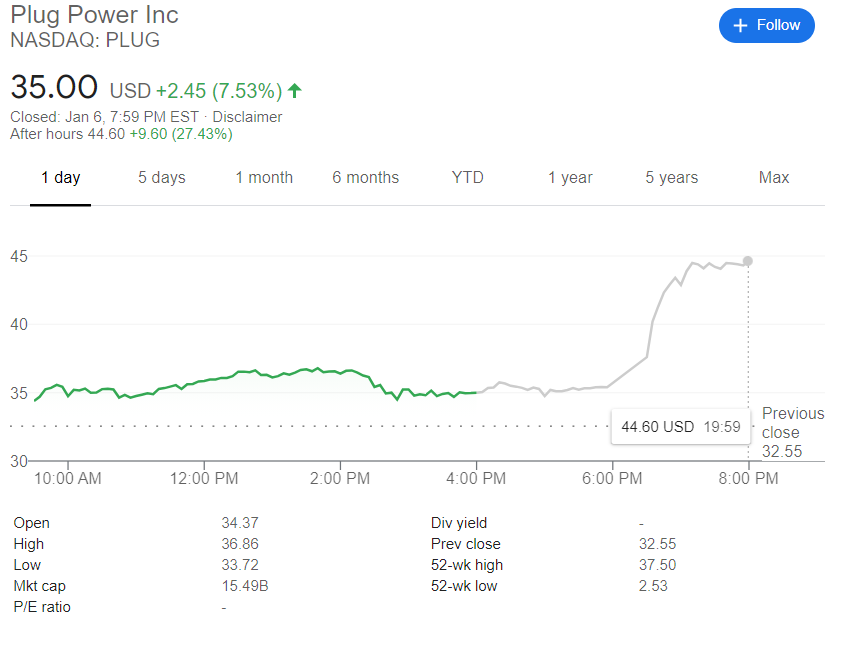Click the 35.00 price value
861x652 pixels.
tap(54, 87)
